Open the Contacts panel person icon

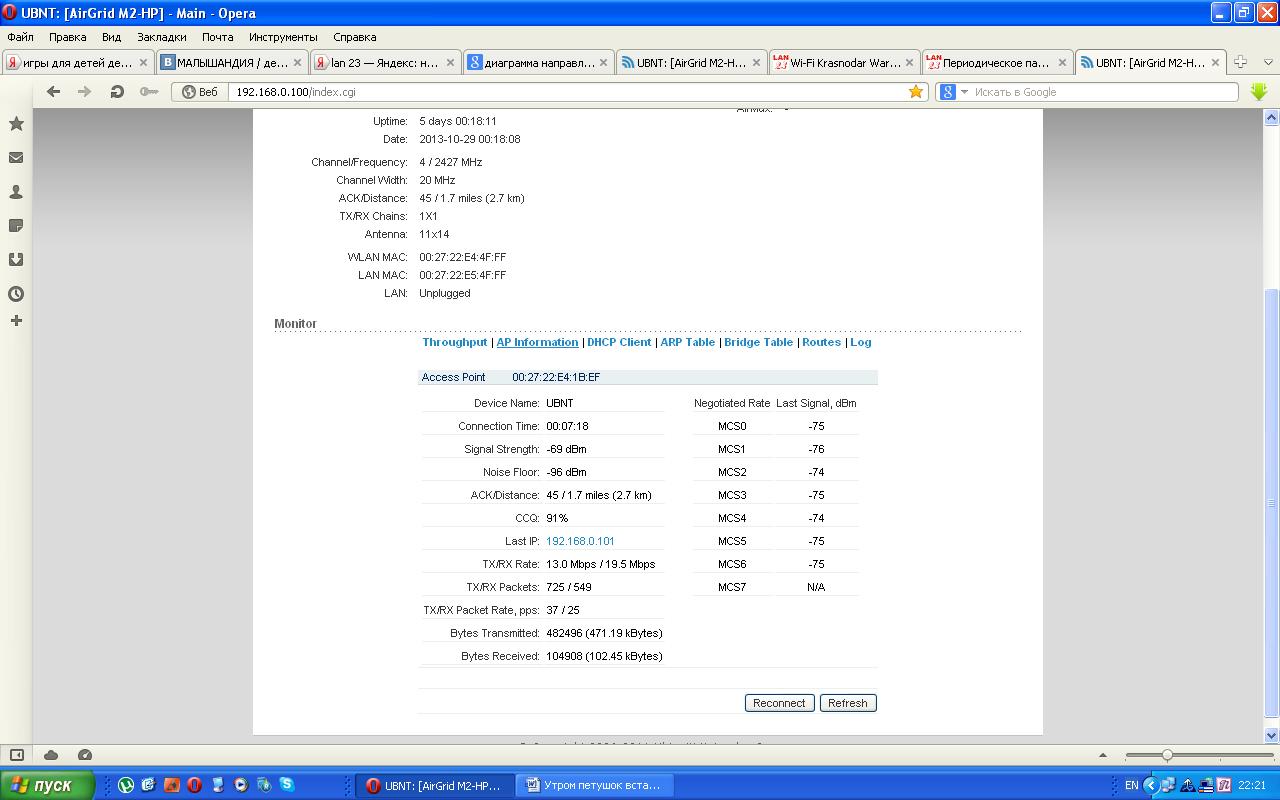coord(16,191)
